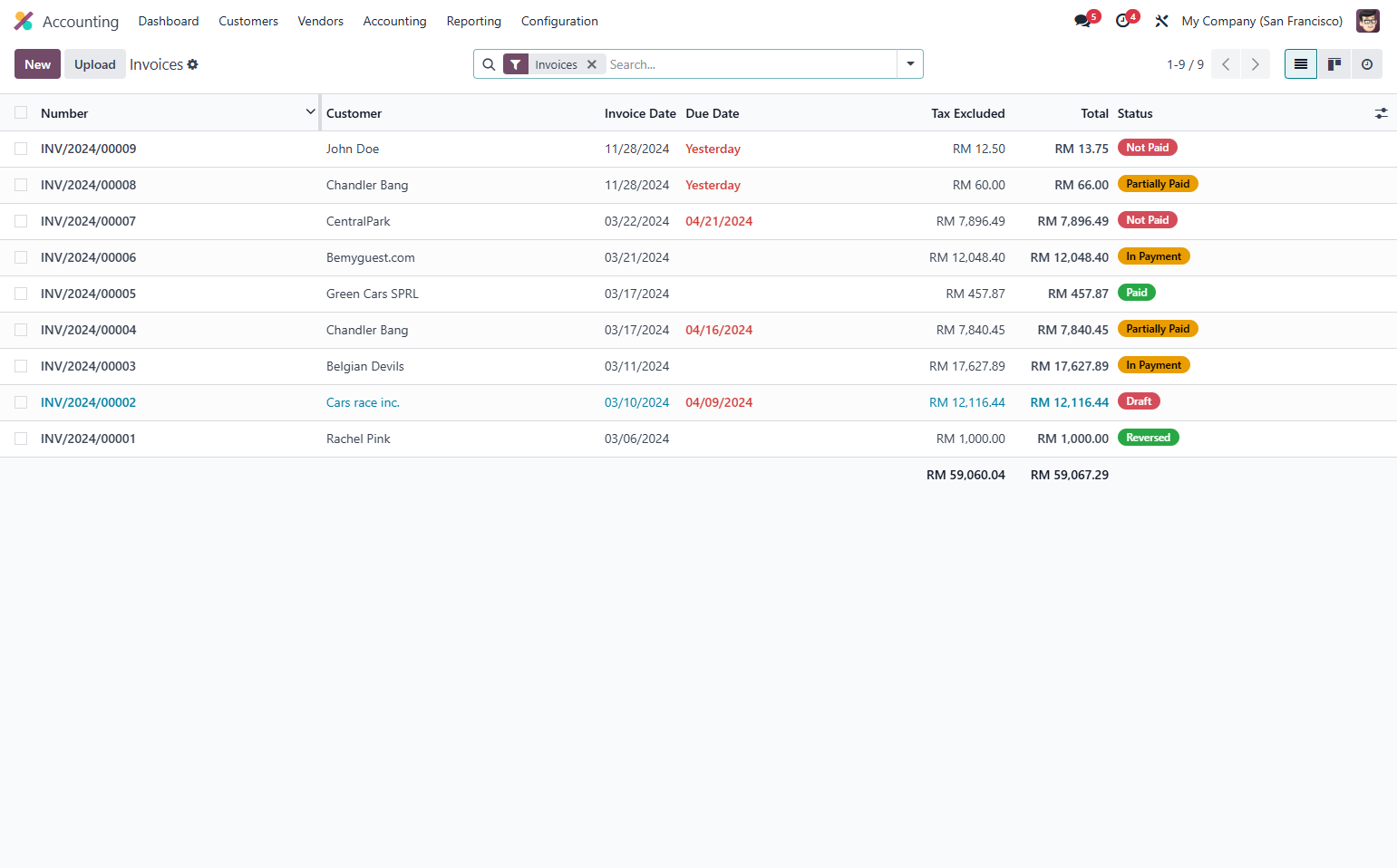Image resolution: width=1397 pixels, height=868 pixels.
Task: Go to next page of records
Action: point(1255,64)
